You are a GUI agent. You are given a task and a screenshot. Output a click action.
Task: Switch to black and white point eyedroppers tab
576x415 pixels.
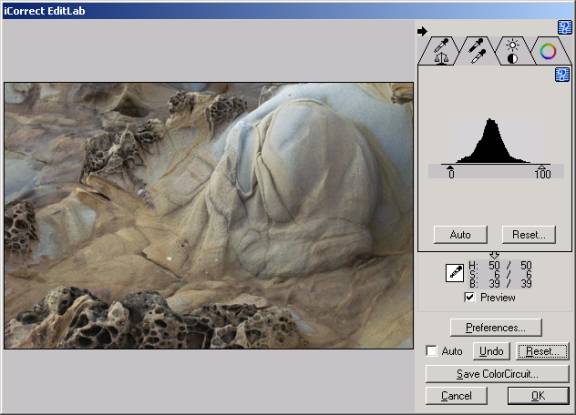(x=477, y=51)
